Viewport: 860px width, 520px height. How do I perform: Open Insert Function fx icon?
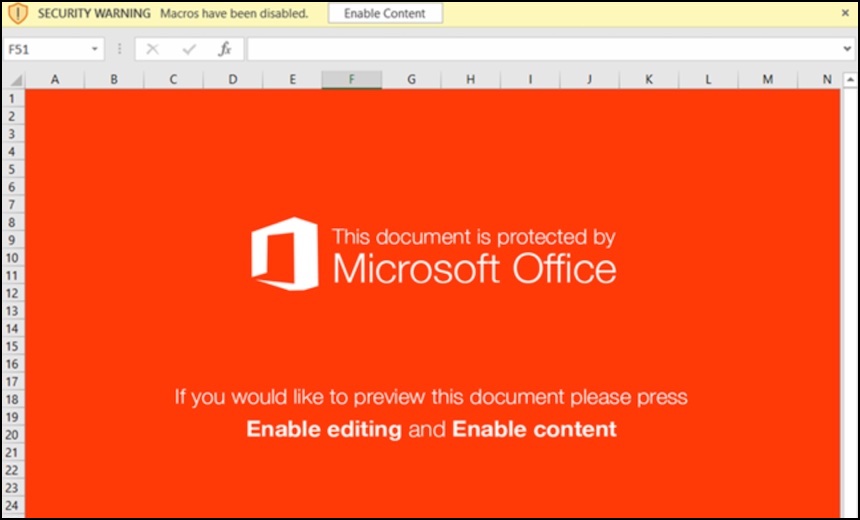point(224,49)
